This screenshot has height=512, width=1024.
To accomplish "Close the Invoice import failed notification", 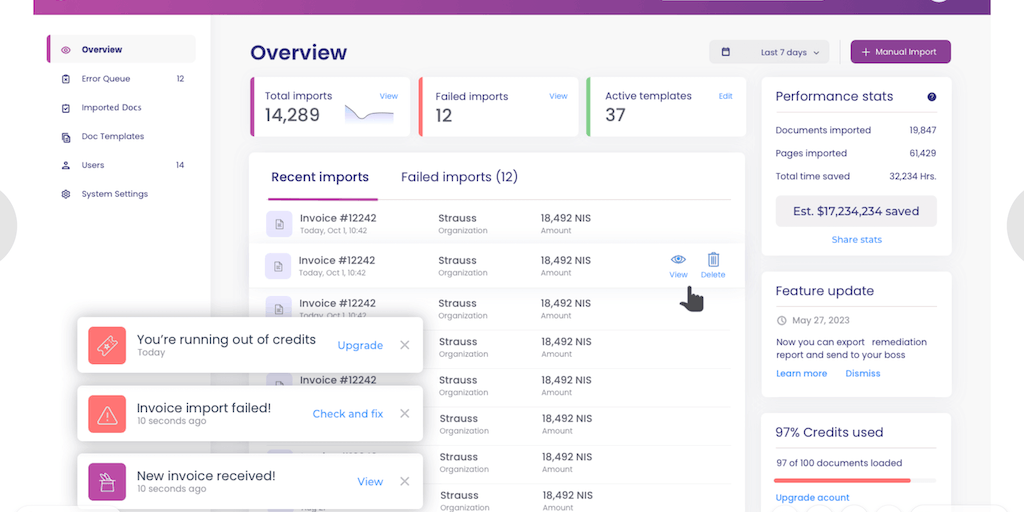I will (405, 413).
